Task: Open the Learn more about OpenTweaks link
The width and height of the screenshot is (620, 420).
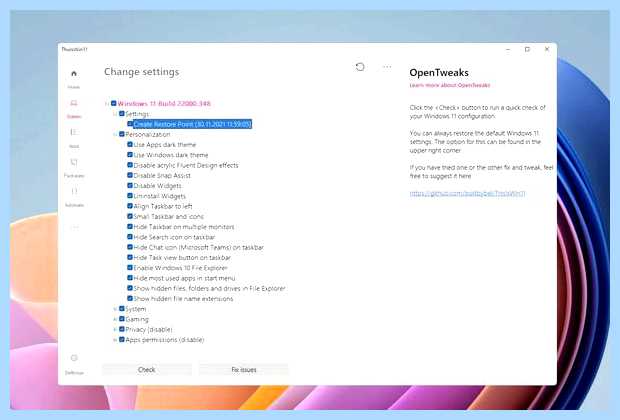Action: pos(450,85)
